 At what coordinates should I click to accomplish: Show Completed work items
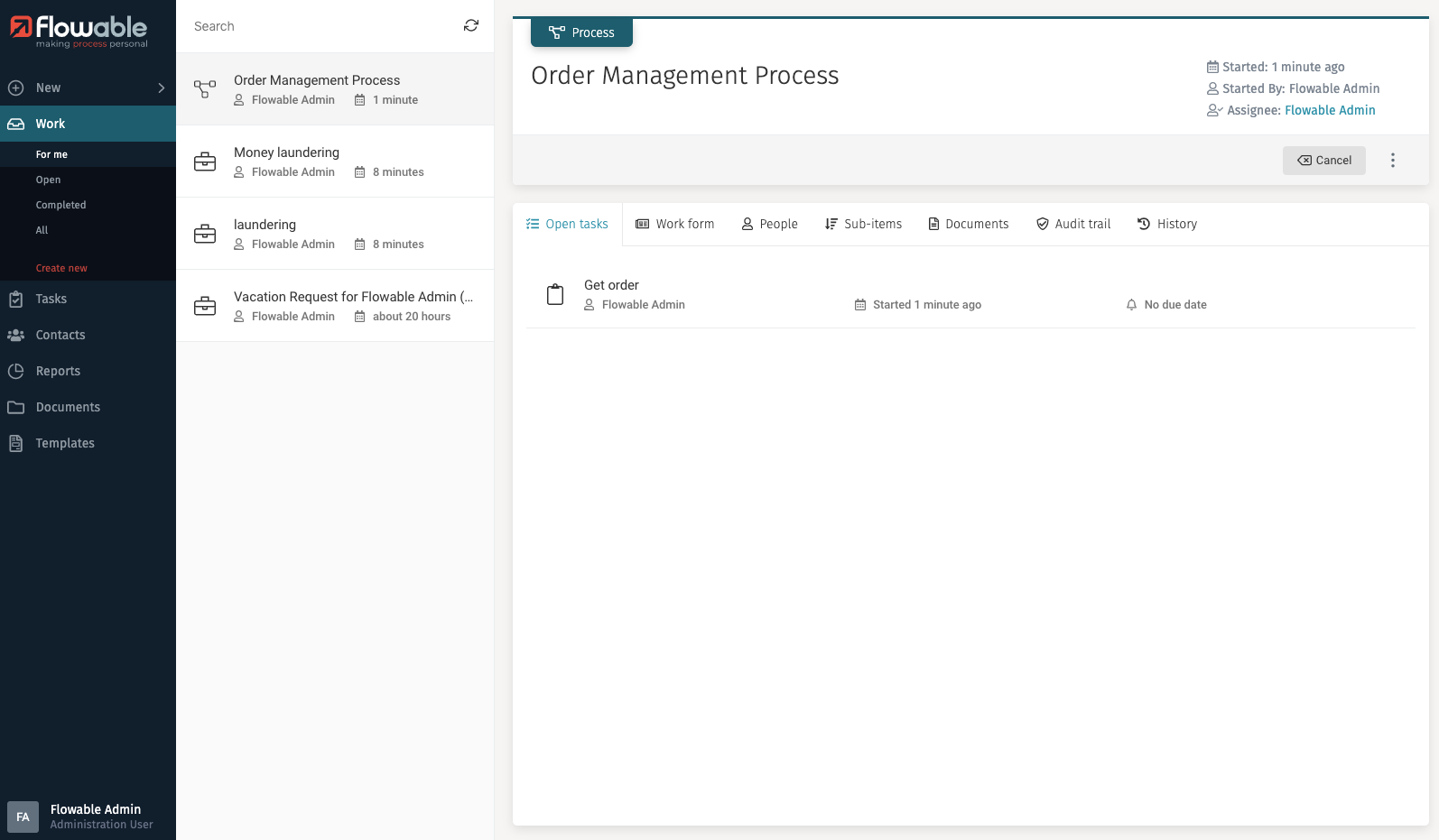(60, 205)
